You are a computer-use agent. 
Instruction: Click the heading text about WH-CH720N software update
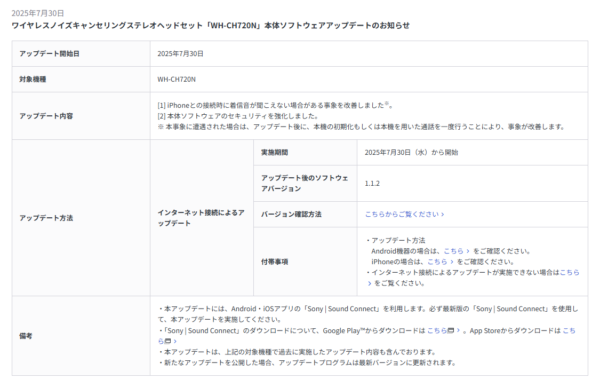(210, 26)
